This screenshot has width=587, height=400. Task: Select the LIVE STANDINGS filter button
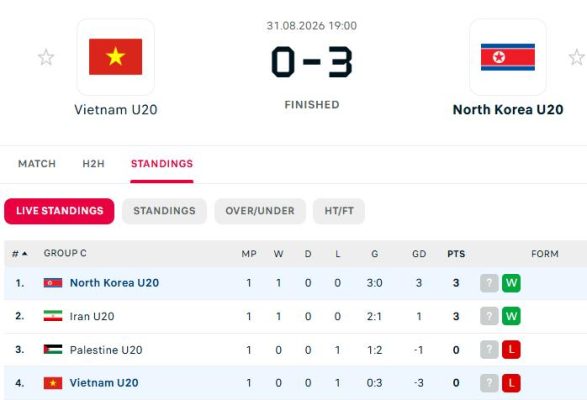(x=59, y=211)
